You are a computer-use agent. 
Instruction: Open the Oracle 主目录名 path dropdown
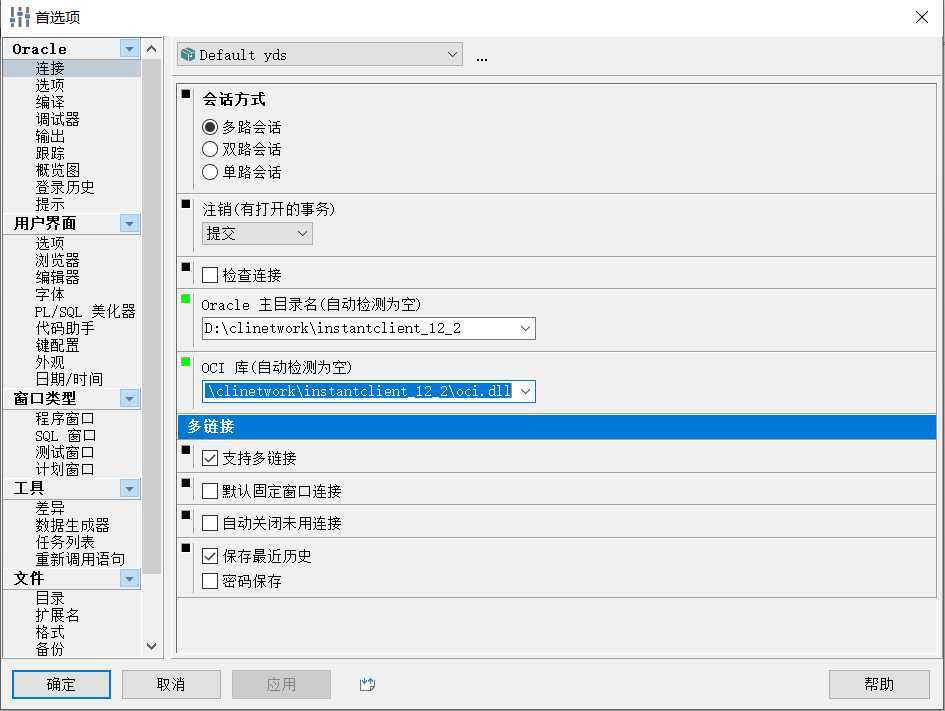coord(526,328)
